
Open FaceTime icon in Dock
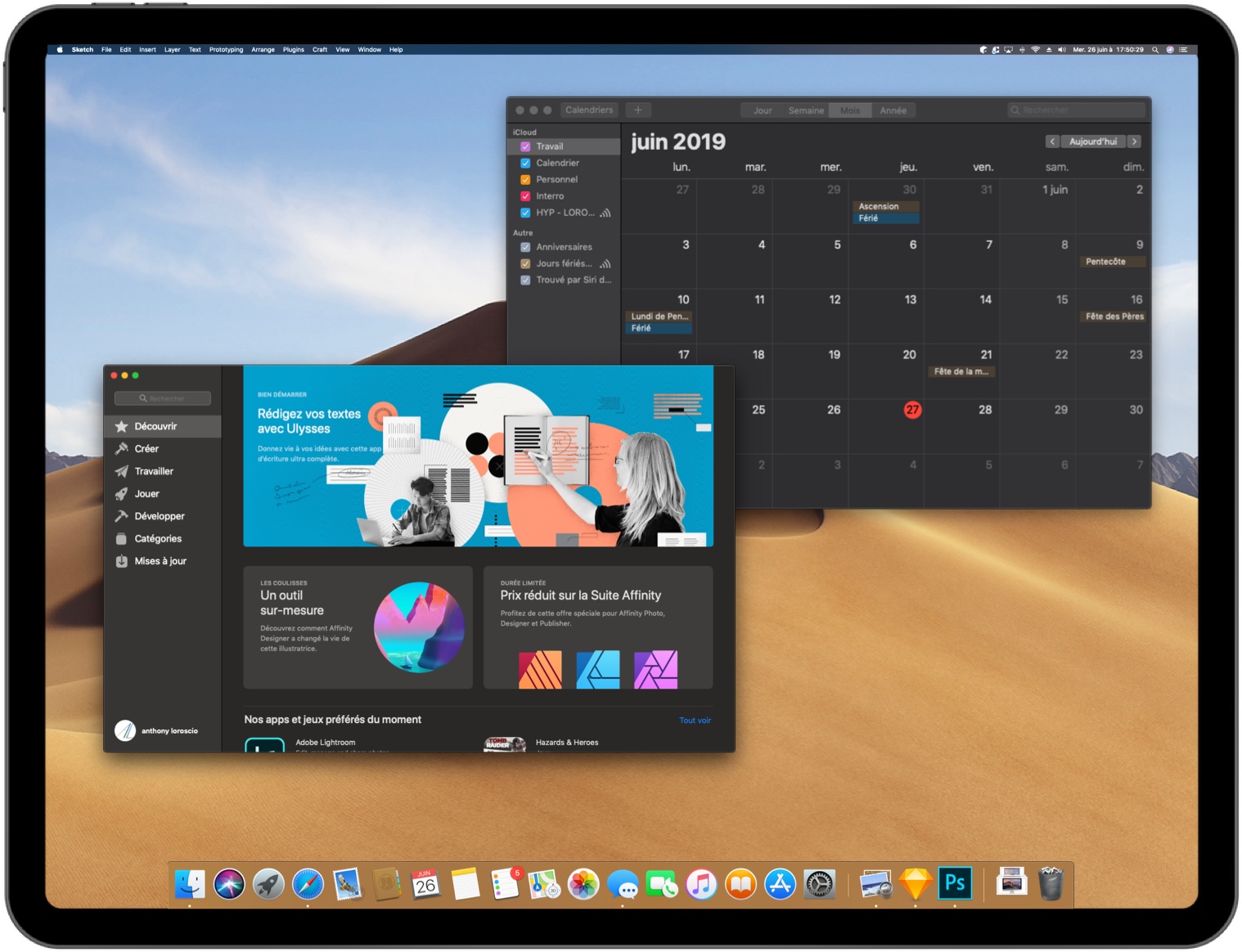point(662,884)
